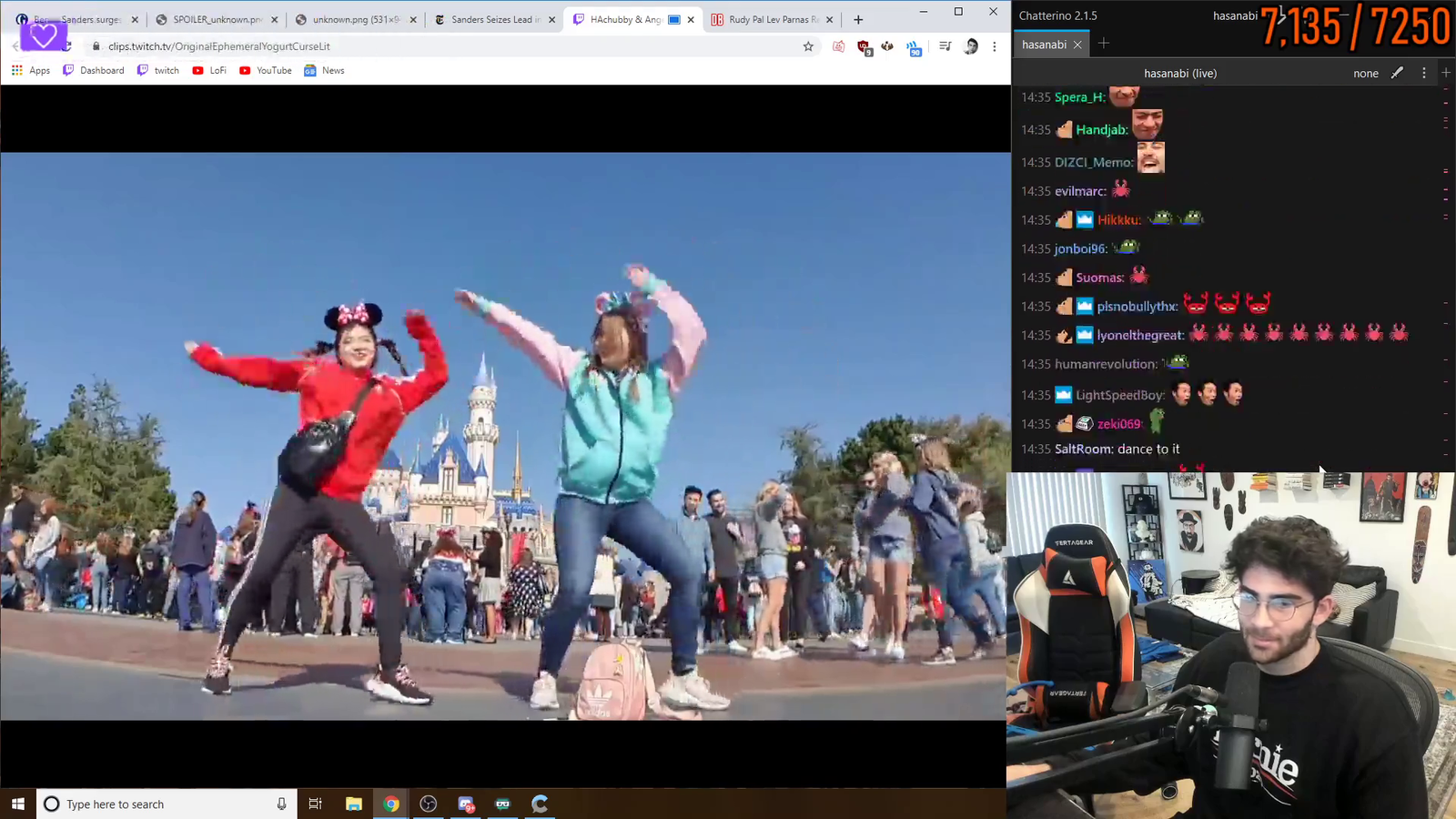Image resolution: width=1456 pixels, height=819 pixels.
Task: Switch to the Sanders Seizes Lead tab
Action: [494, 19]
